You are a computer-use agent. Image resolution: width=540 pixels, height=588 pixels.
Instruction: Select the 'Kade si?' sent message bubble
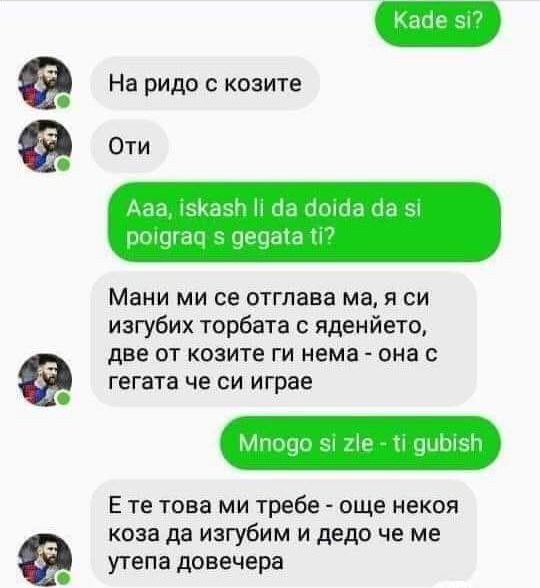[438, 23]
